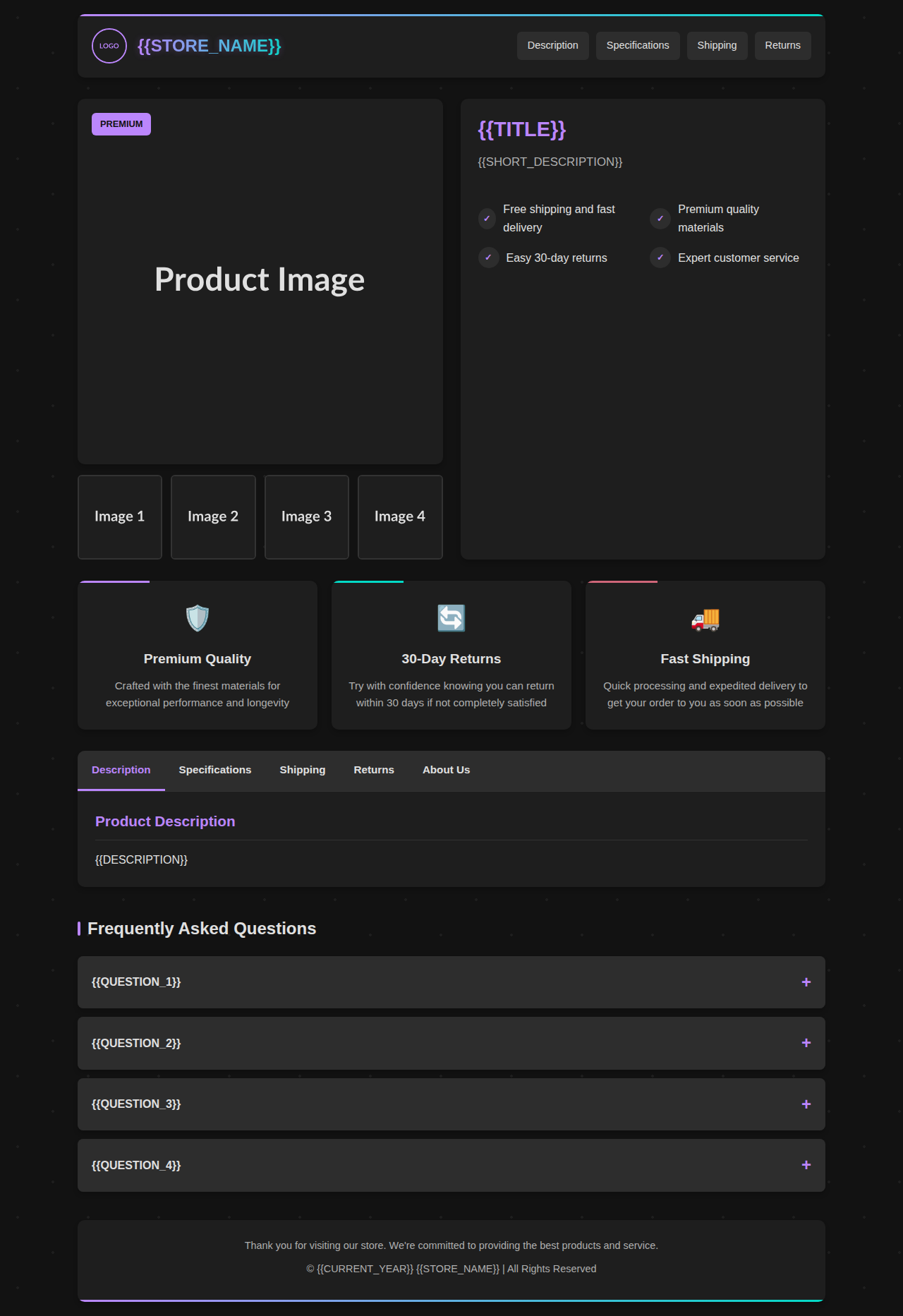
Task: Click checkmark icon beside Free shipping
Action: pyautogui.click(x=487, y=219)
